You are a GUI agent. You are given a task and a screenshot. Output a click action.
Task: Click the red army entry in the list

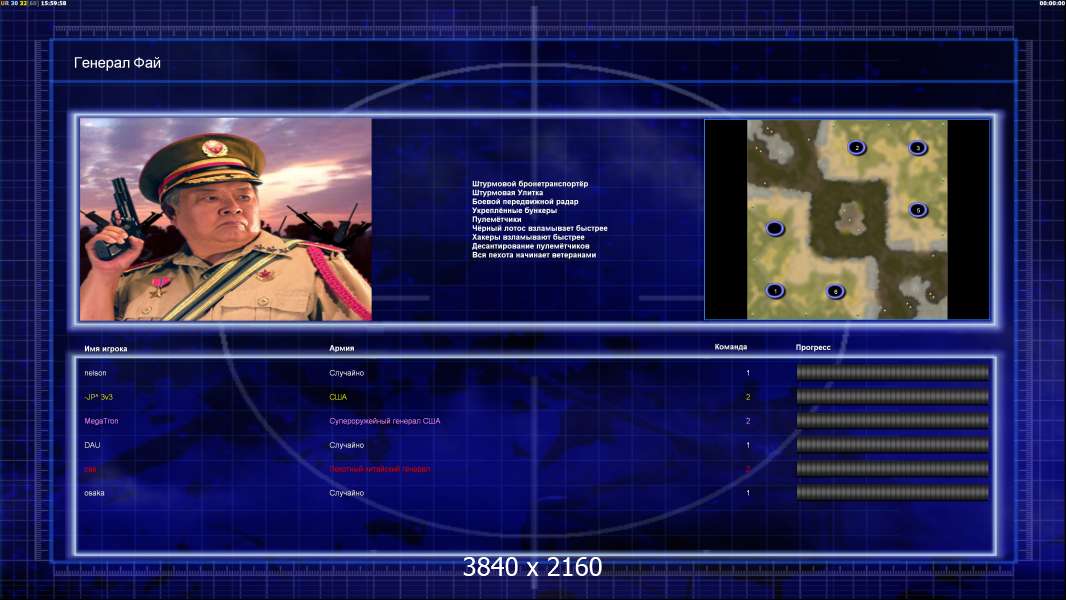point(379,469)
